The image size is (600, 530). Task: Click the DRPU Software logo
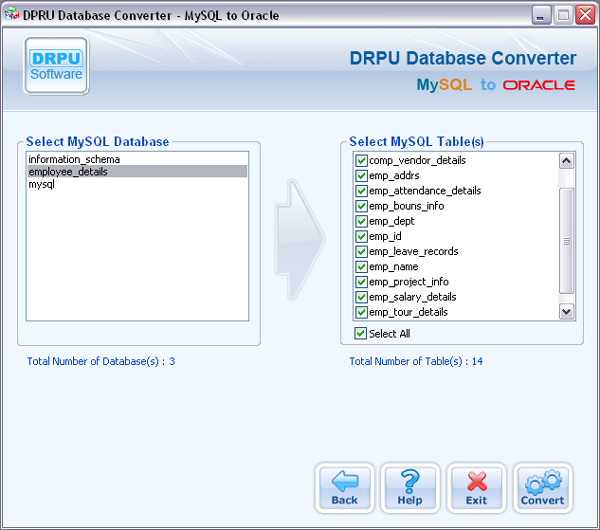[57, 66]
